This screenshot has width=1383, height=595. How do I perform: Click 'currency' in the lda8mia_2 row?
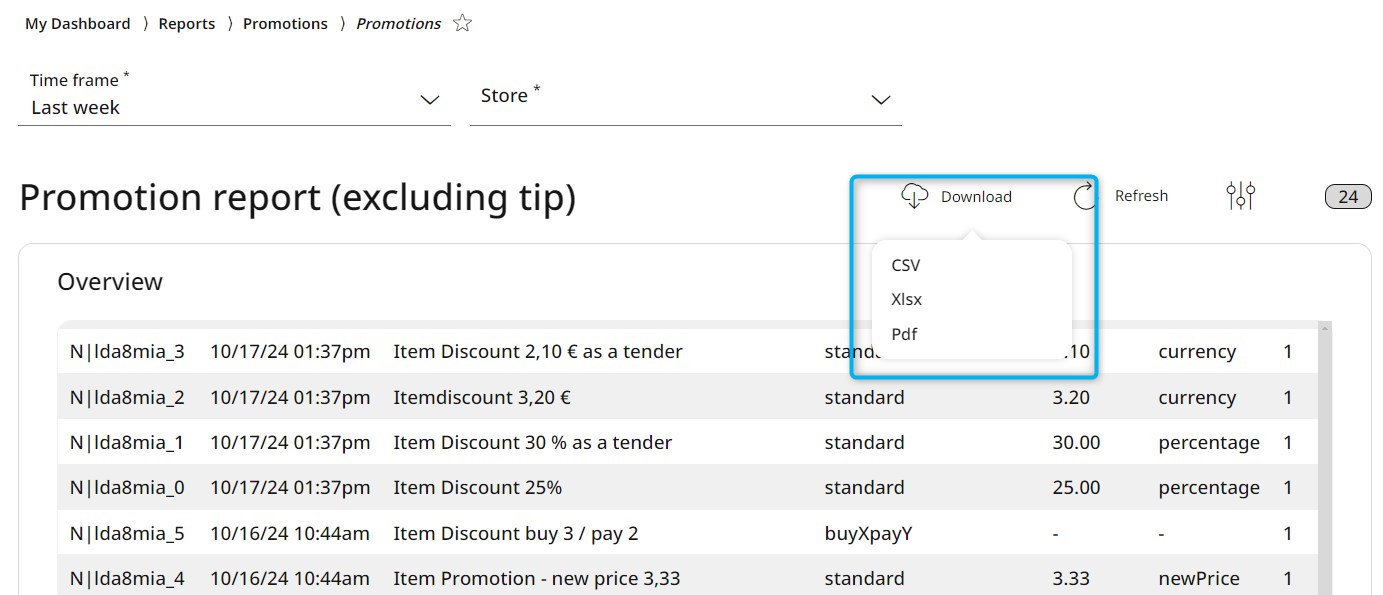tap(1197, 397)
